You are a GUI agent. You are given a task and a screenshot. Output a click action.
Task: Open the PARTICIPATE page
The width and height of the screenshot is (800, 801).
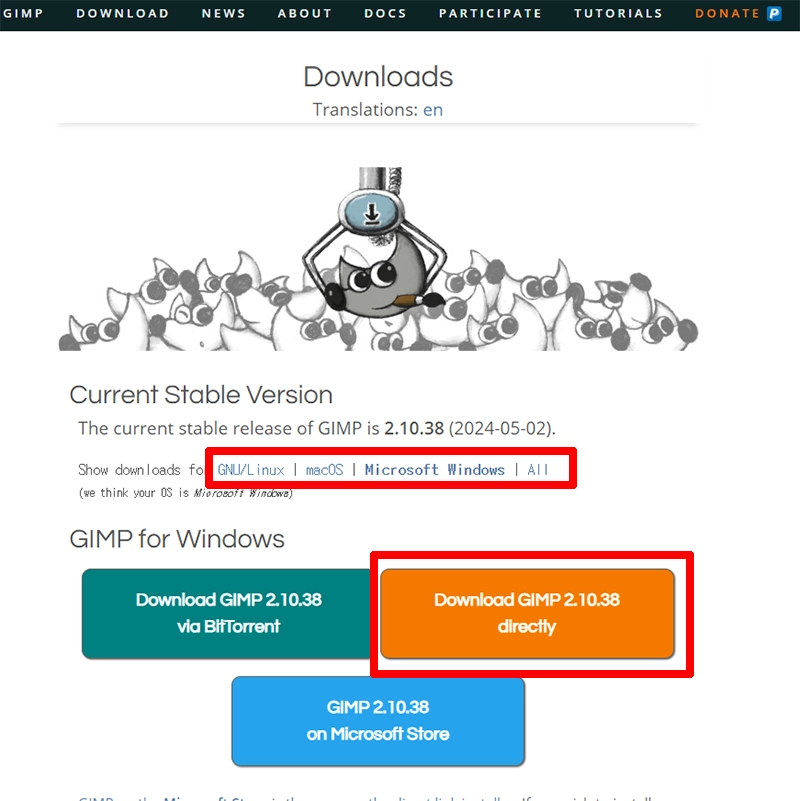coord(490,13)
